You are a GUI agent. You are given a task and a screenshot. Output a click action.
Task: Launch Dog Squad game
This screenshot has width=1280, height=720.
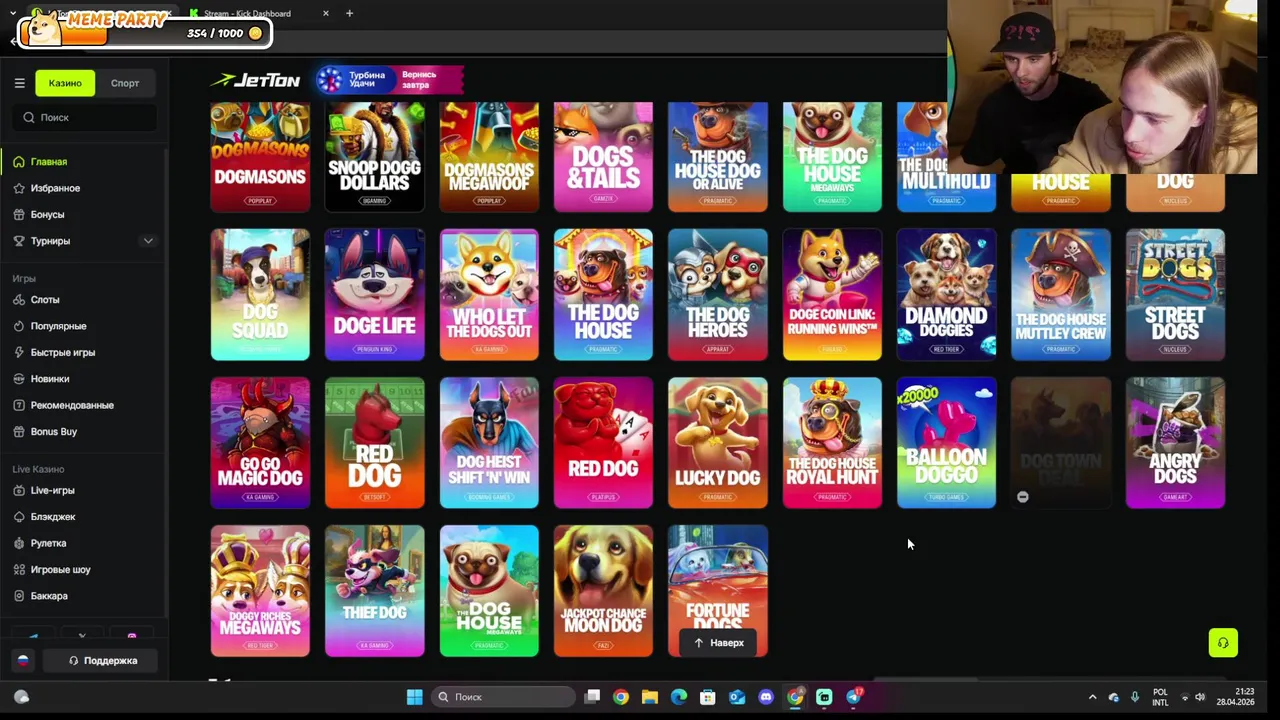point(260,294)
